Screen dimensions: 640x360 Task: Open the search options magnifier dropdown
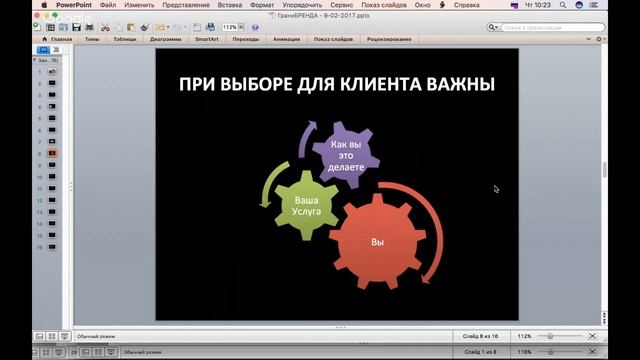click(493, 27)
